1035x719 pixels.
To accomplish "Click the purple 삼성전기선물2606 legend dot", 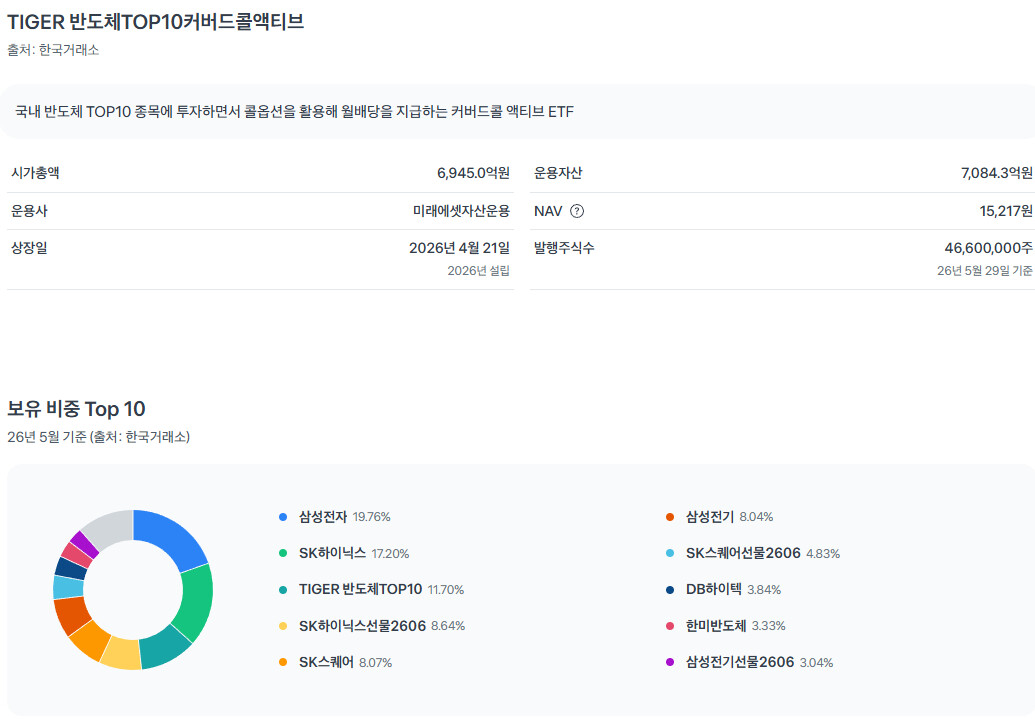I will click(670, 662).
